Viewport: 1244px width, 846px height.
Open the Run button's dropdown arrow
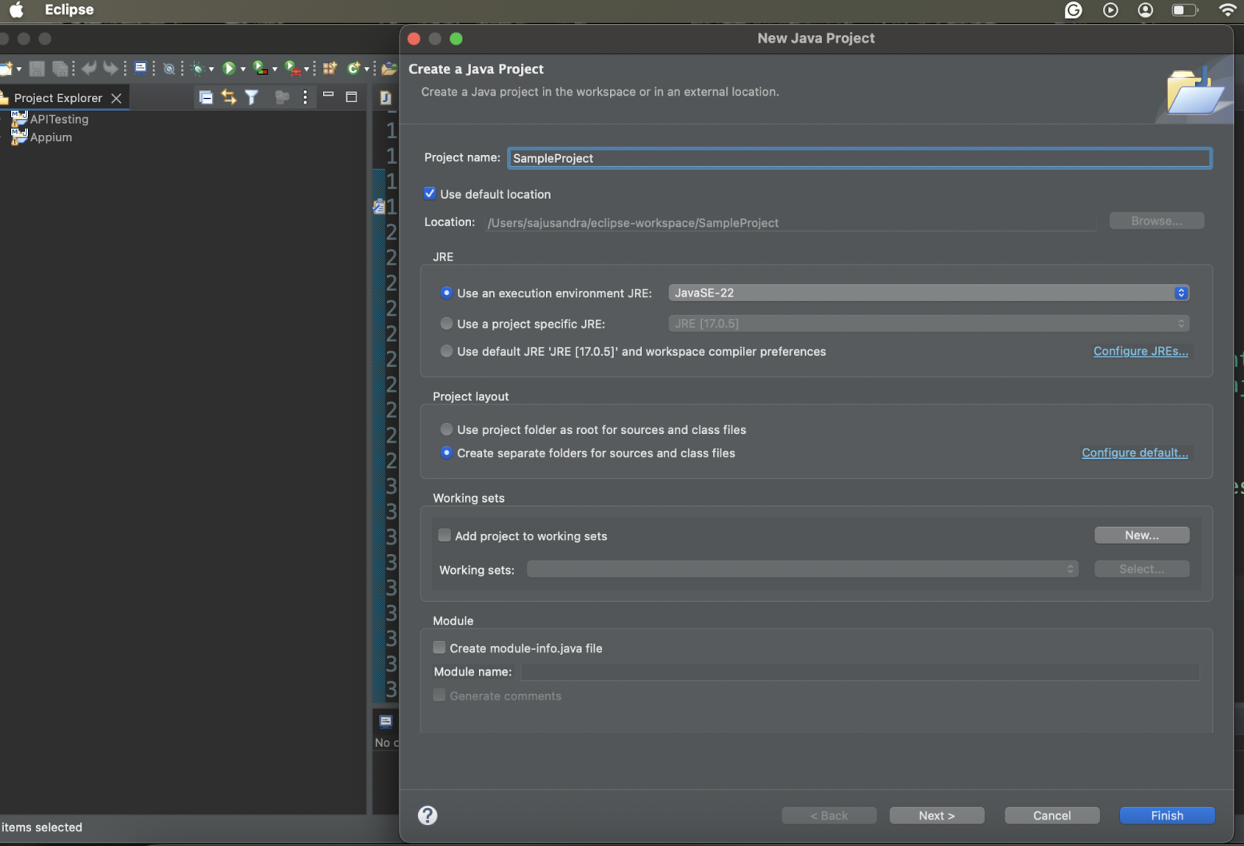click(x=245, y=68)
